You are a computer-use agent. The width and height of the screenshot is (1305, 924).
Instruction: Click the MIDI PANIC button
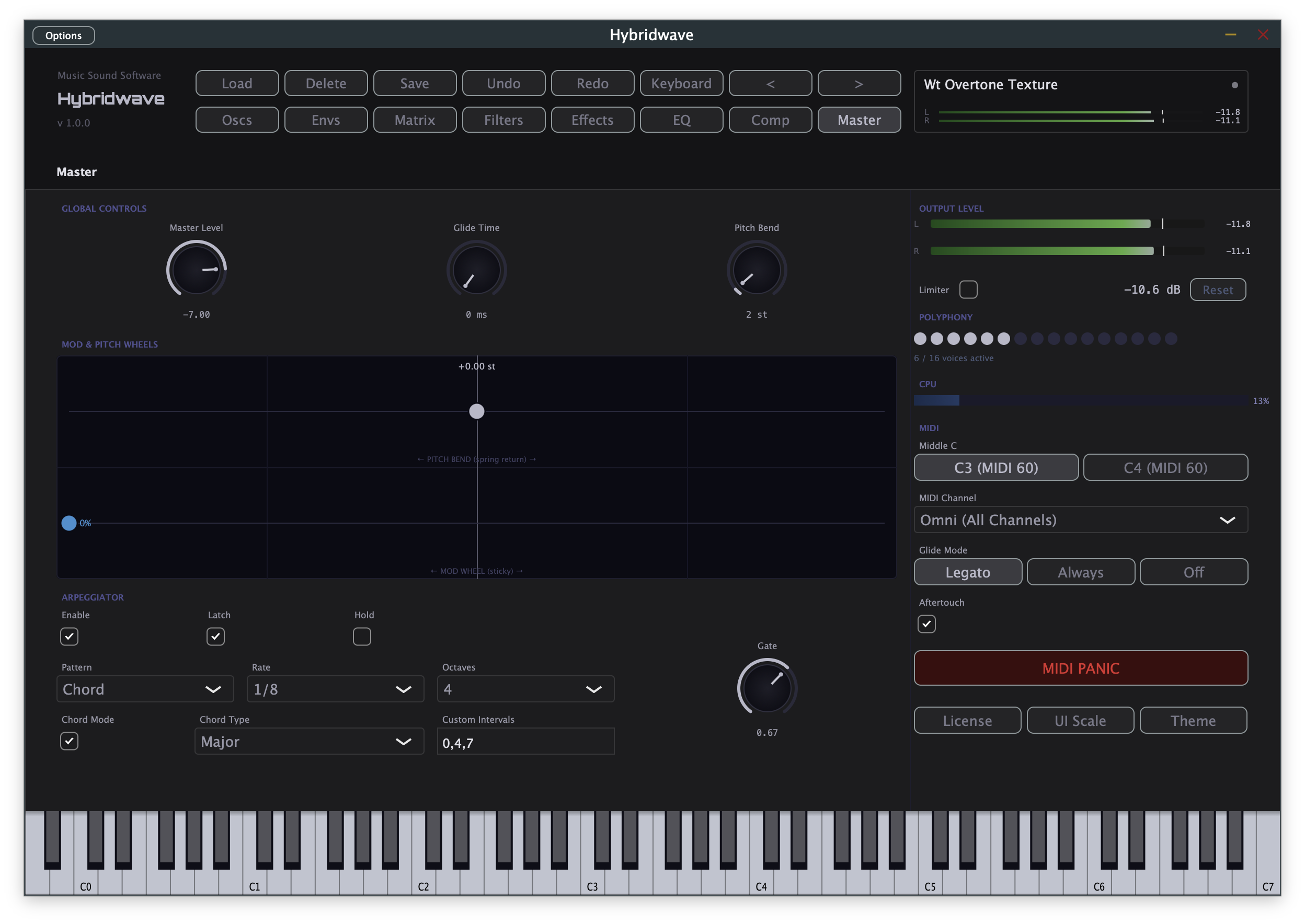[x=1080, y=667]
